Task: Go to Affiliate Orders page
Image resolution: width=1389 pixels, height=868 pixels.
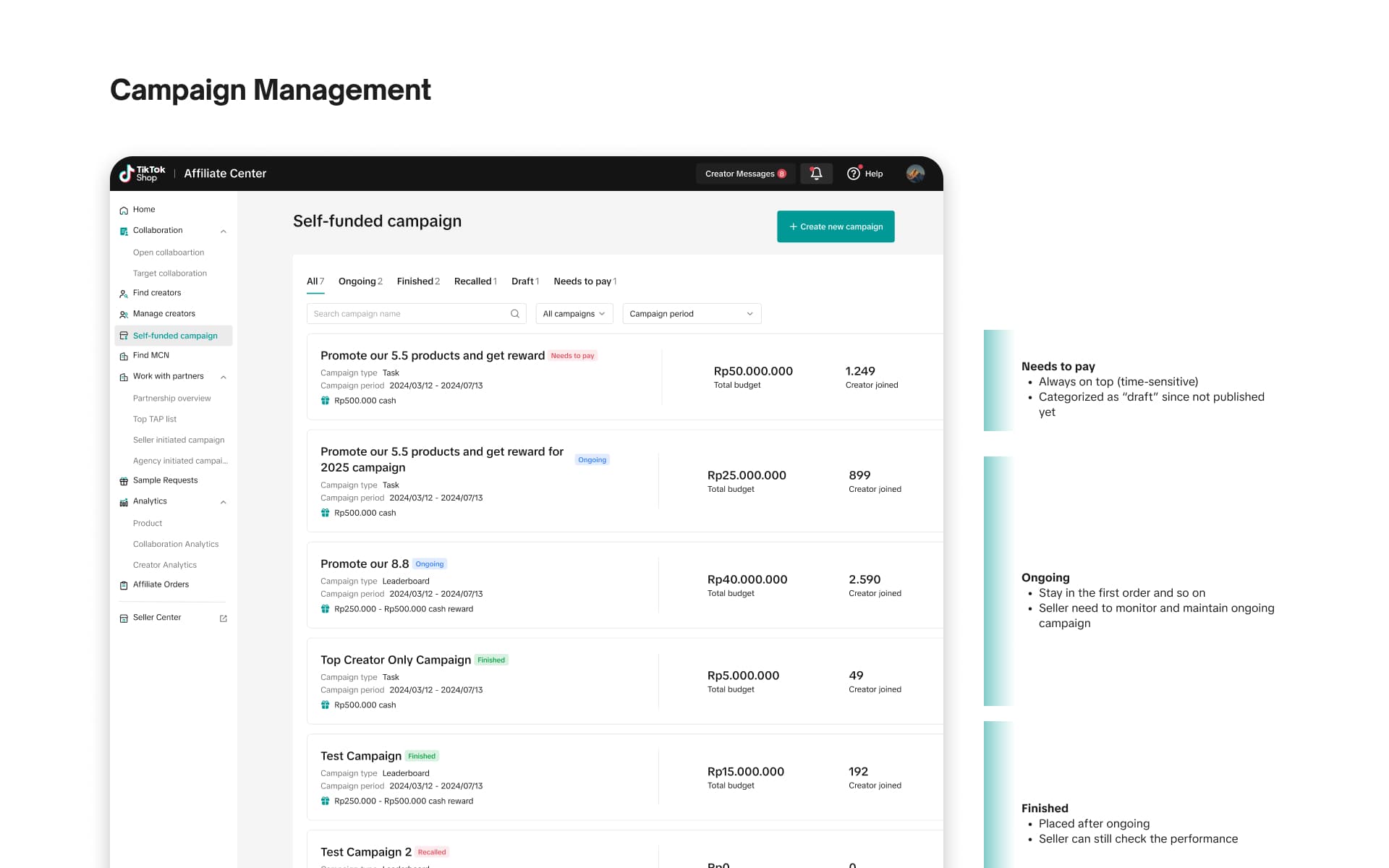Action: [x=161, y=584]
